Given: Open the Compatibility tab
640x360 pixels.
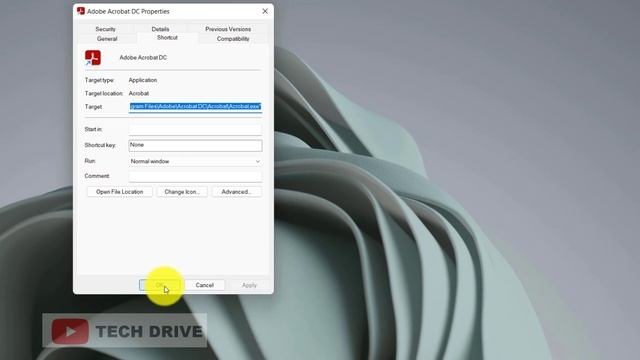Looking at the screenshot, I should (x=233, y=39).
